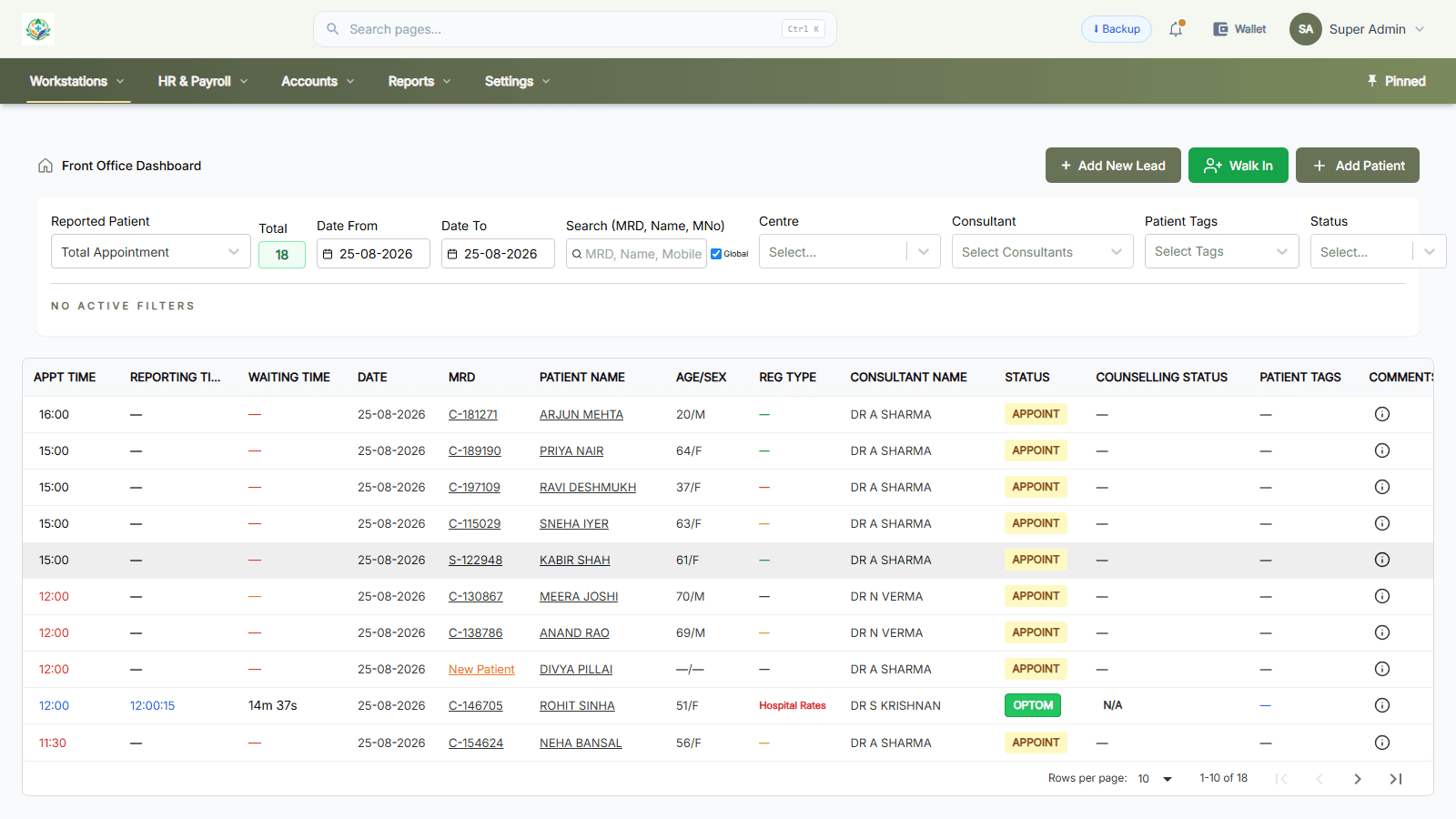Open MRD link S-122948
The image size is (1456, 819).
475,560
